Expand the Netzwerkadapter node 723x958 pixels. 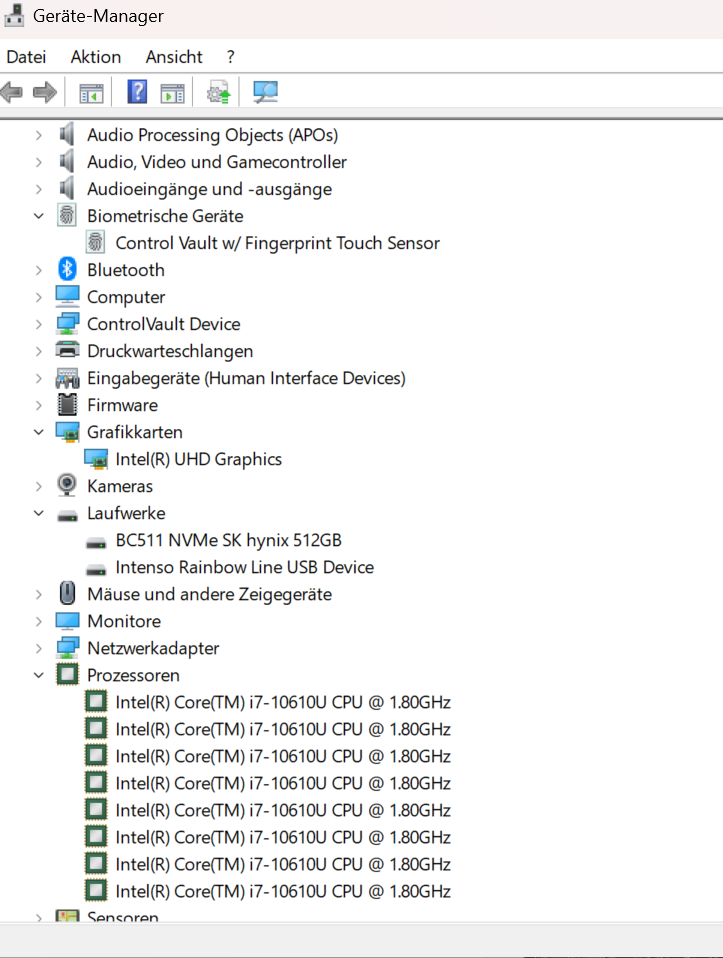[39, 648]
